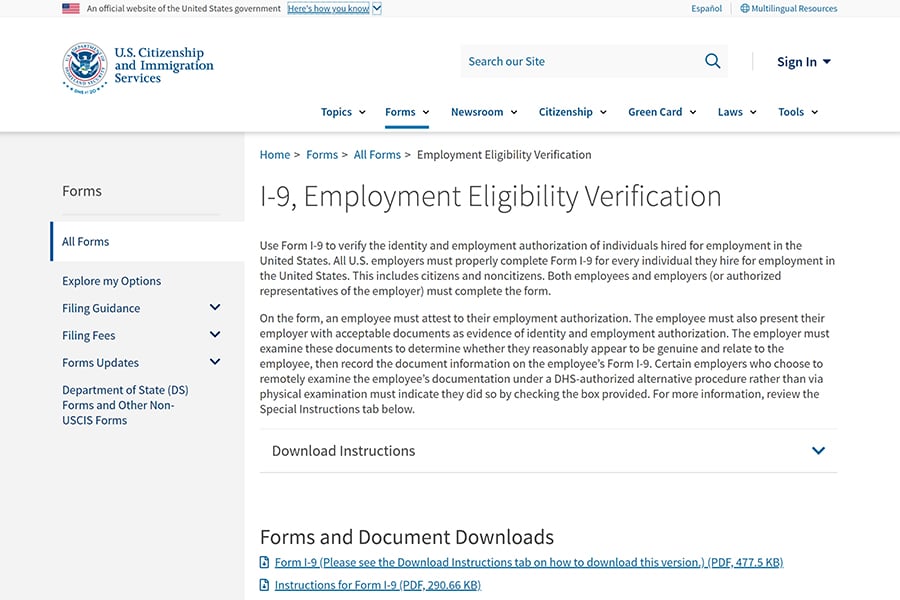
Task: Expand the Forms Updates sidebar chevron
Action: [x=215, y=362]
